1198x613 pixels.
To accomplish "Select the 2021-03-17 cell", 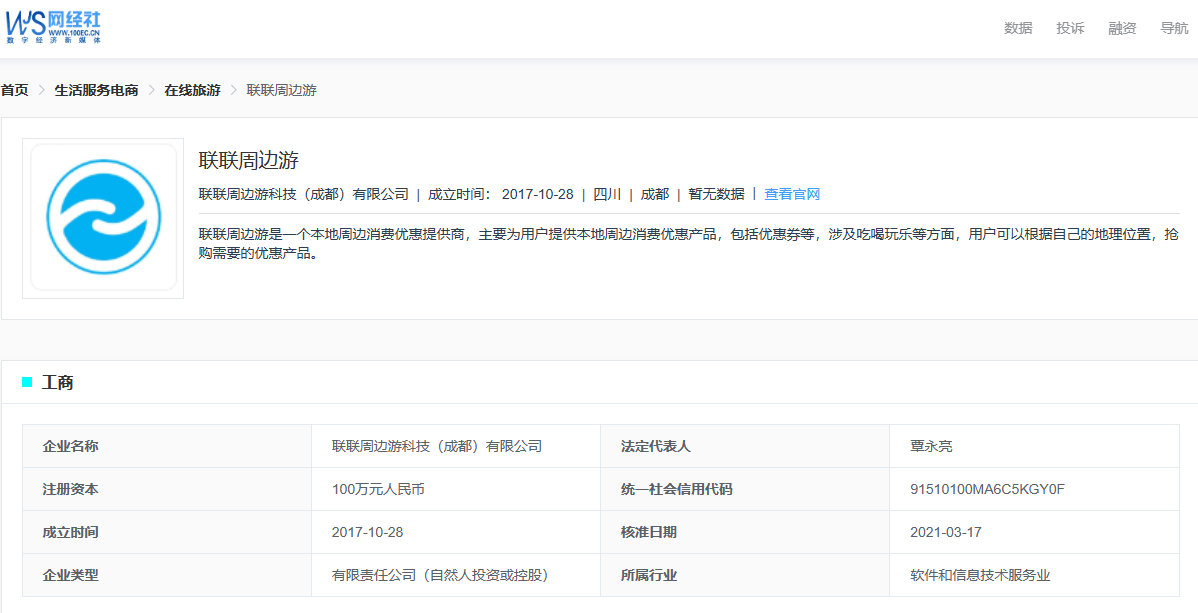I will [x=1034, y=532].
